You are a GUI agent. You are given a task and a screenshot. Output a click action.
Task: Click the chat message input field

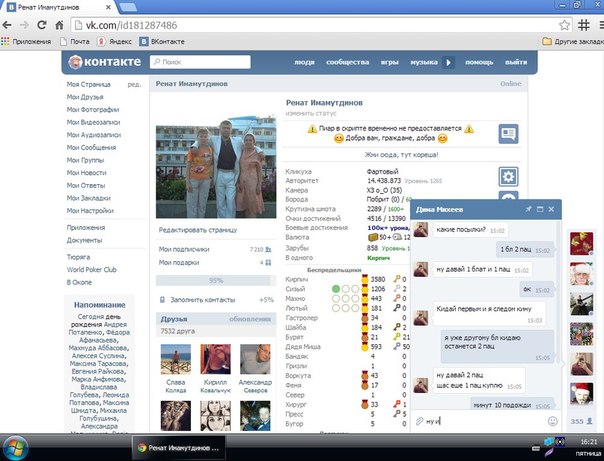tap(485, 421)
